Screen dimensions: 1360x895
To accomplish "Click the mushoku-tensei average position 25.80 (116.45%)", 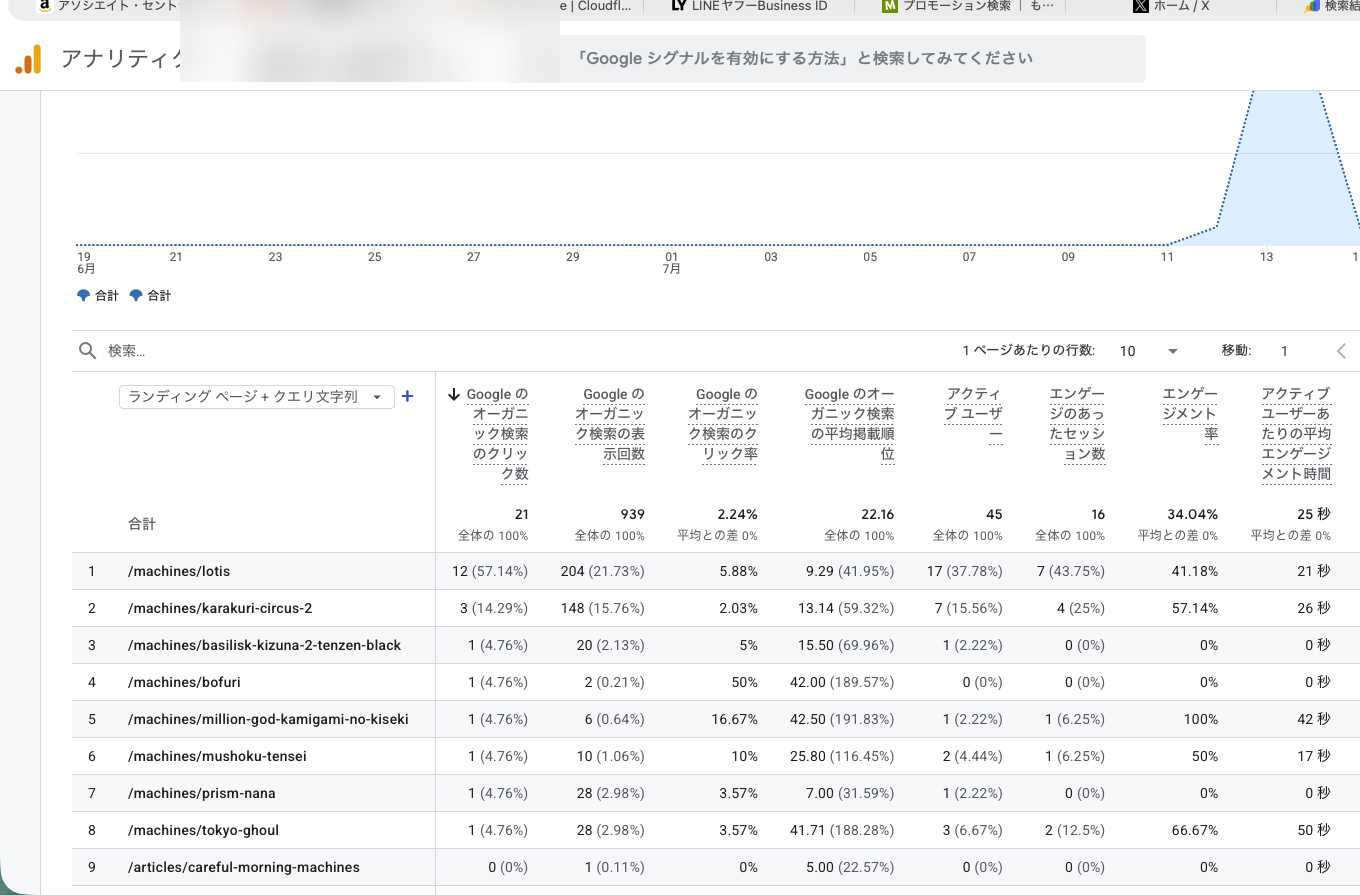I will pyautogui.click(x=842, y=756).
